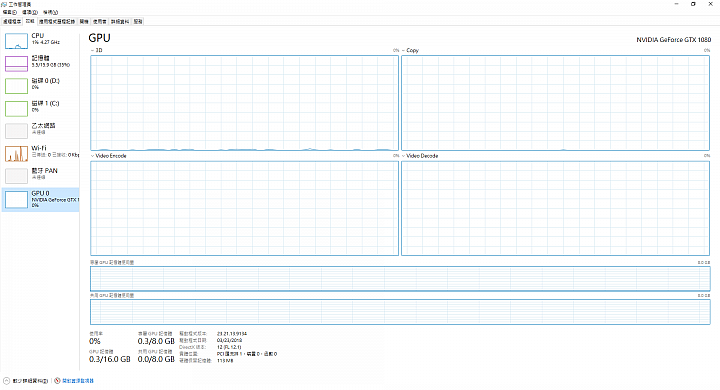Click the 0.0/8.0 GB shared memory value
This screenshot has height=390, width=720.
[x=156, y=359]
